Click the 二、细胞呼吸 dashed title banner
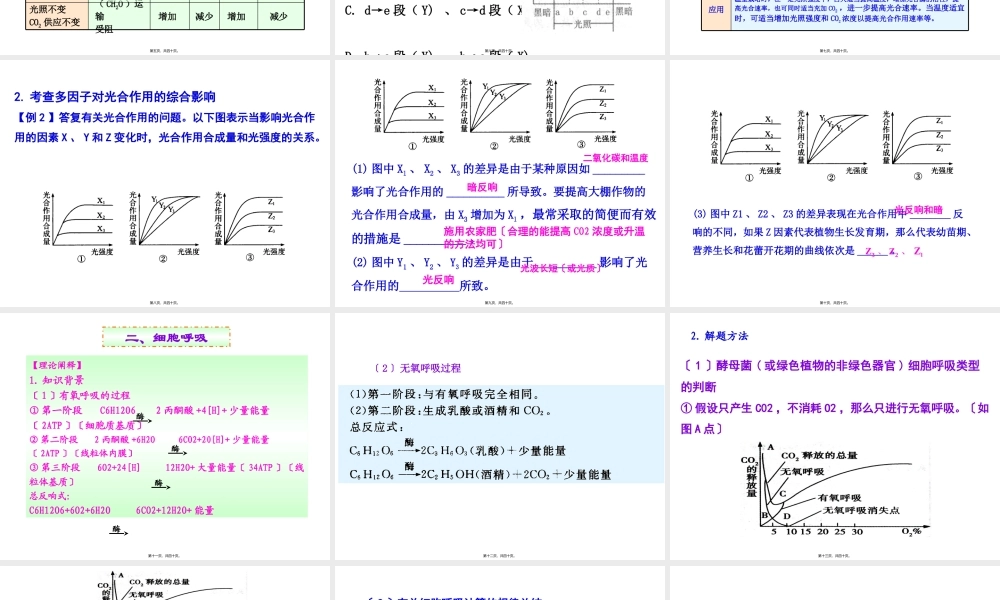This screenshot has height=600, width=1000. [x=165, y=336]
